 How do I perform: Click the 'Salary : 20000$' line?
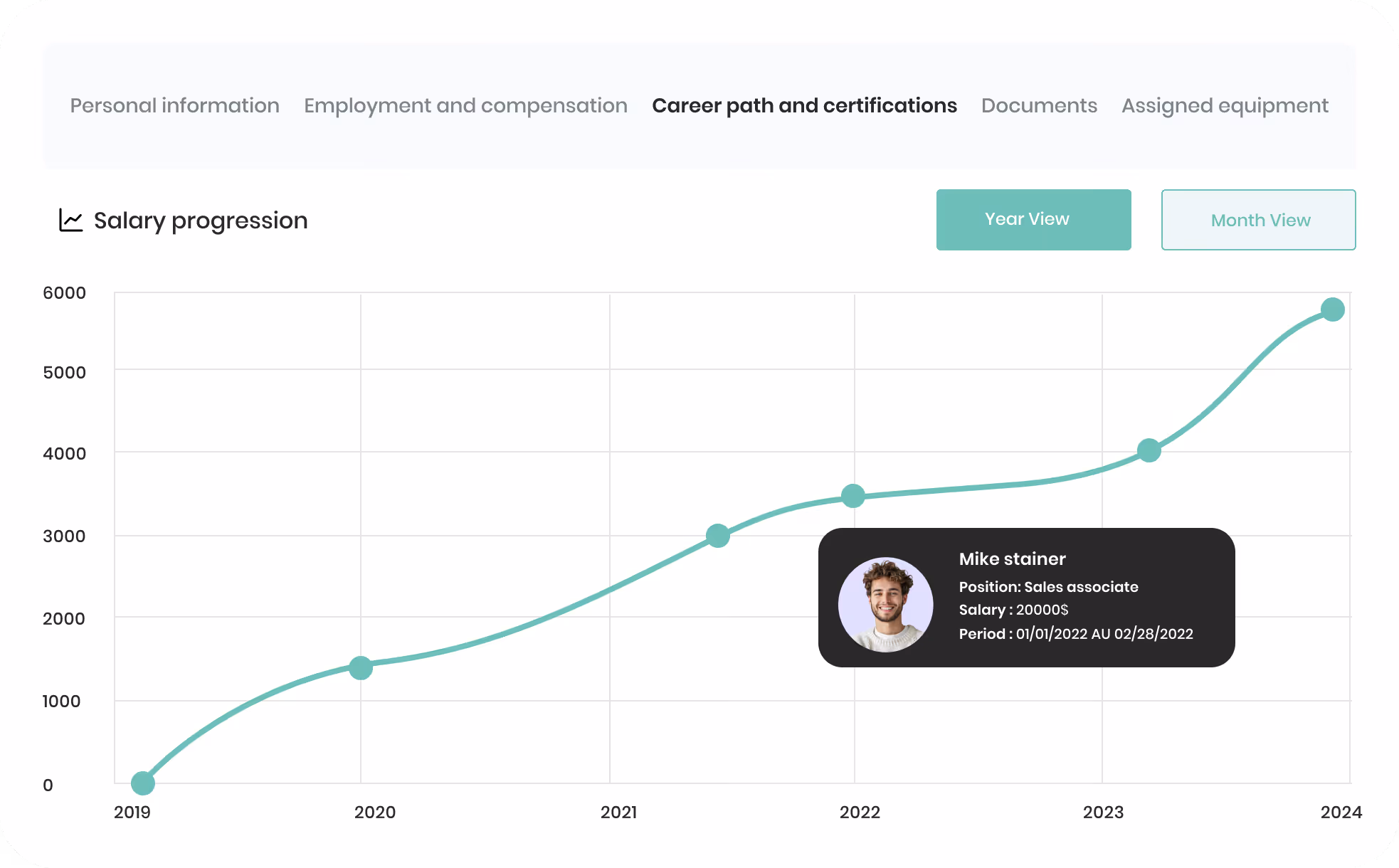pos(1013,610)
